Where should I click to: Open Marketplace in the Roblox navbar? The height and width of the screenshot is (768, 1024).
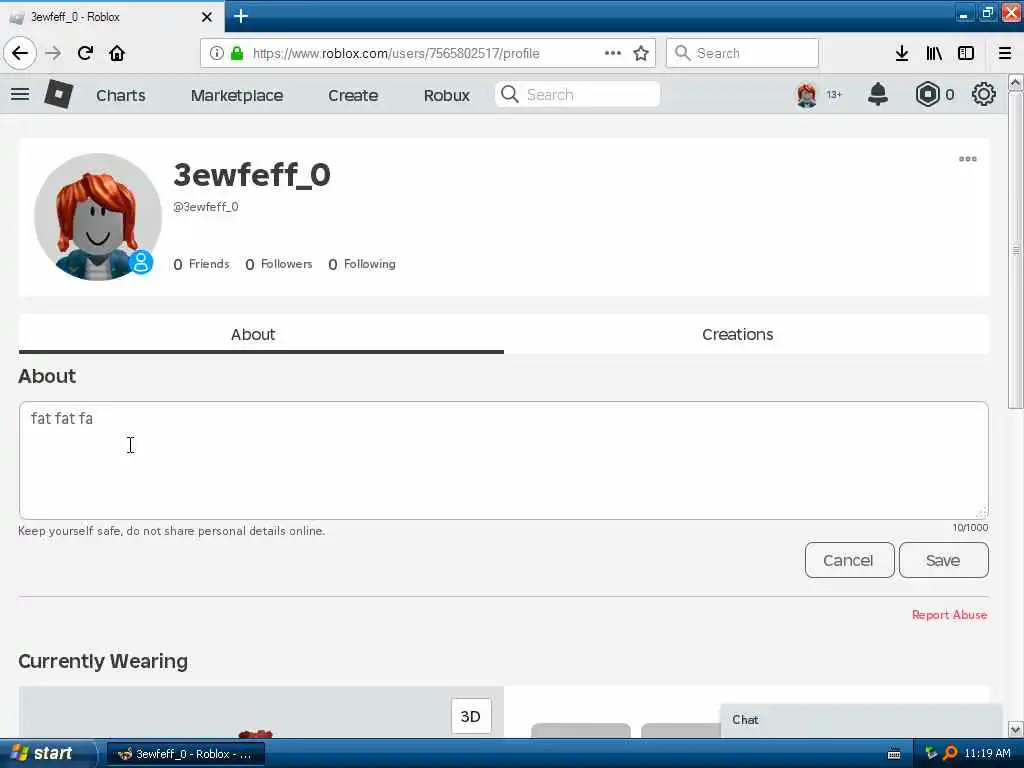[x=237, y=95]
